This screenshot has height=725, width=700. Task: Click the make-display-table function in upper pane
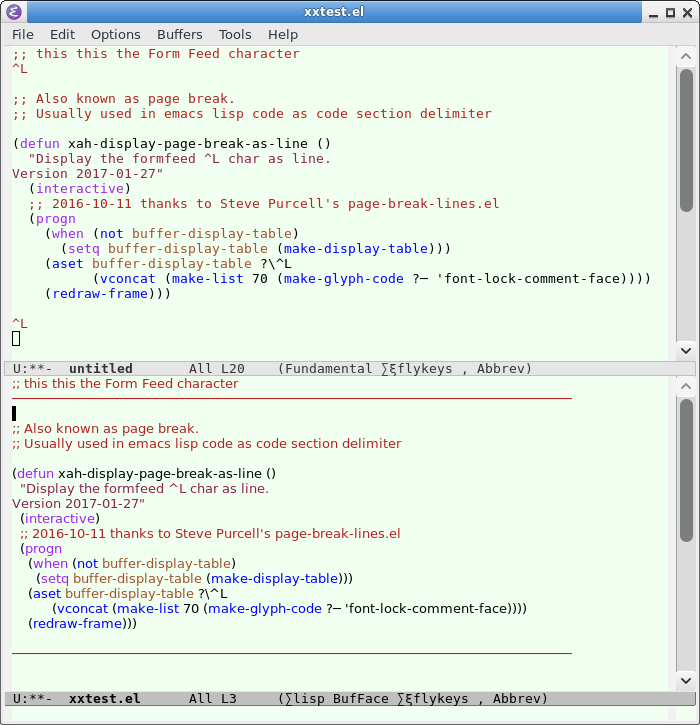coord(356,249)
